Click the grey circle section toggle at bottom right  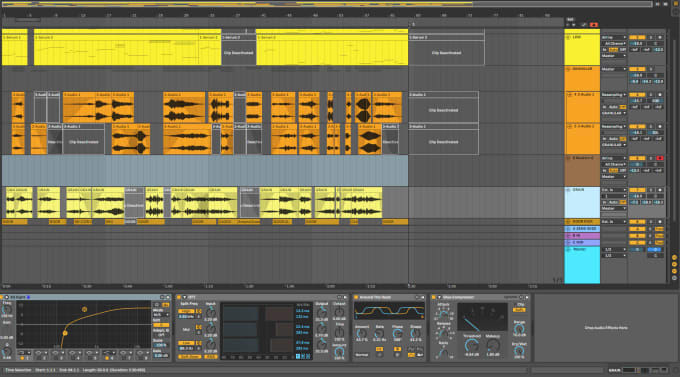(674, 278)
